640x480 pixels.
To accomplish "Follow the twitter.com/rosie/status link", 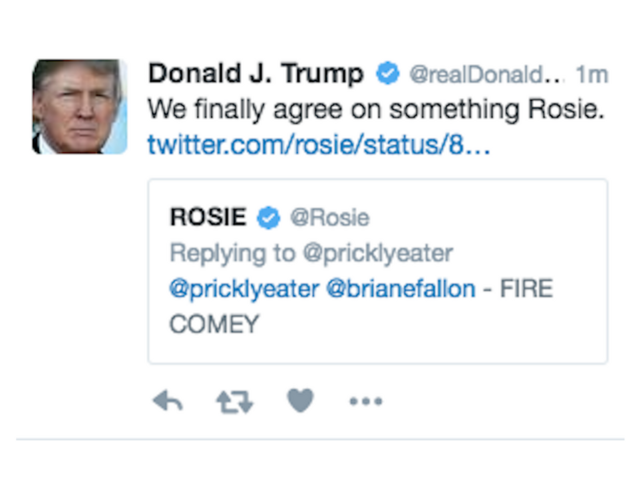I will 319,145.
